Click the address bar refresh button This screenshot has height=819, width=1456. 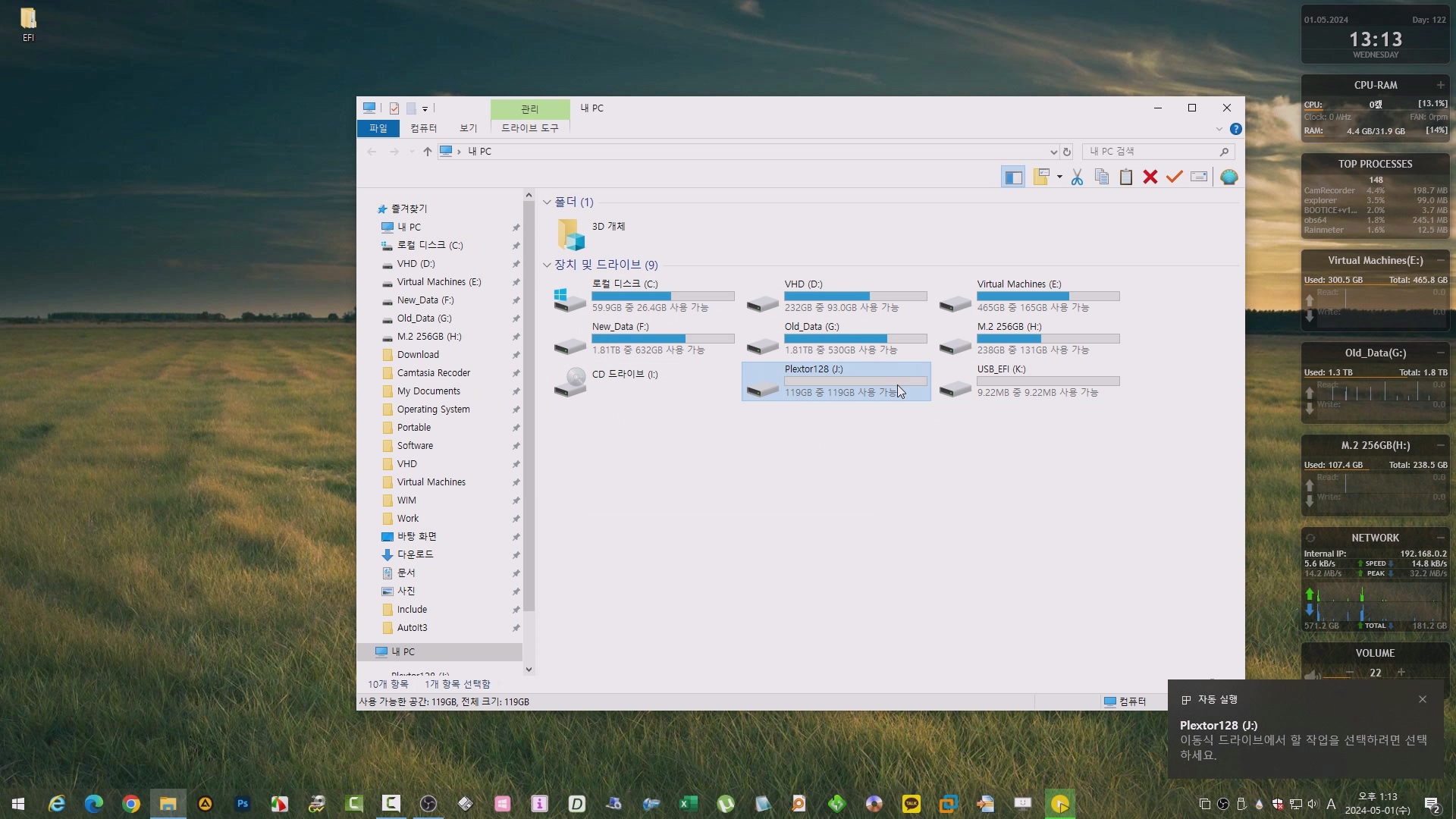[1067, 152]
